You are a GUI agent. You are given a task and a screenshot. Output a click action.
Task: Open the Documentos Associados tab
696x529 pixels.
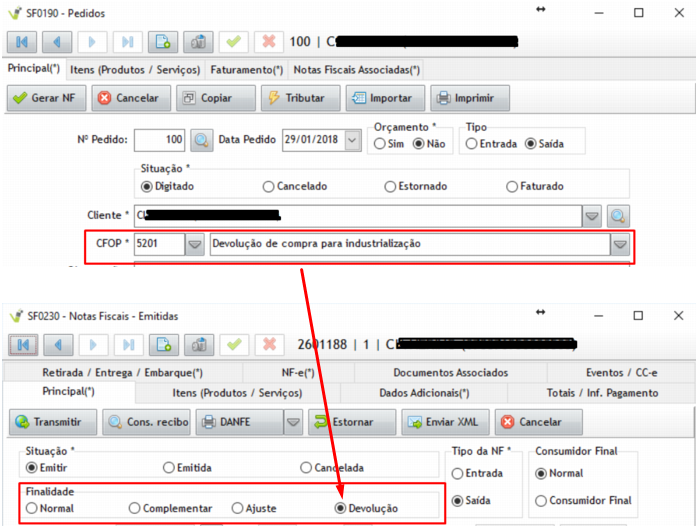[x=450, y=373]
